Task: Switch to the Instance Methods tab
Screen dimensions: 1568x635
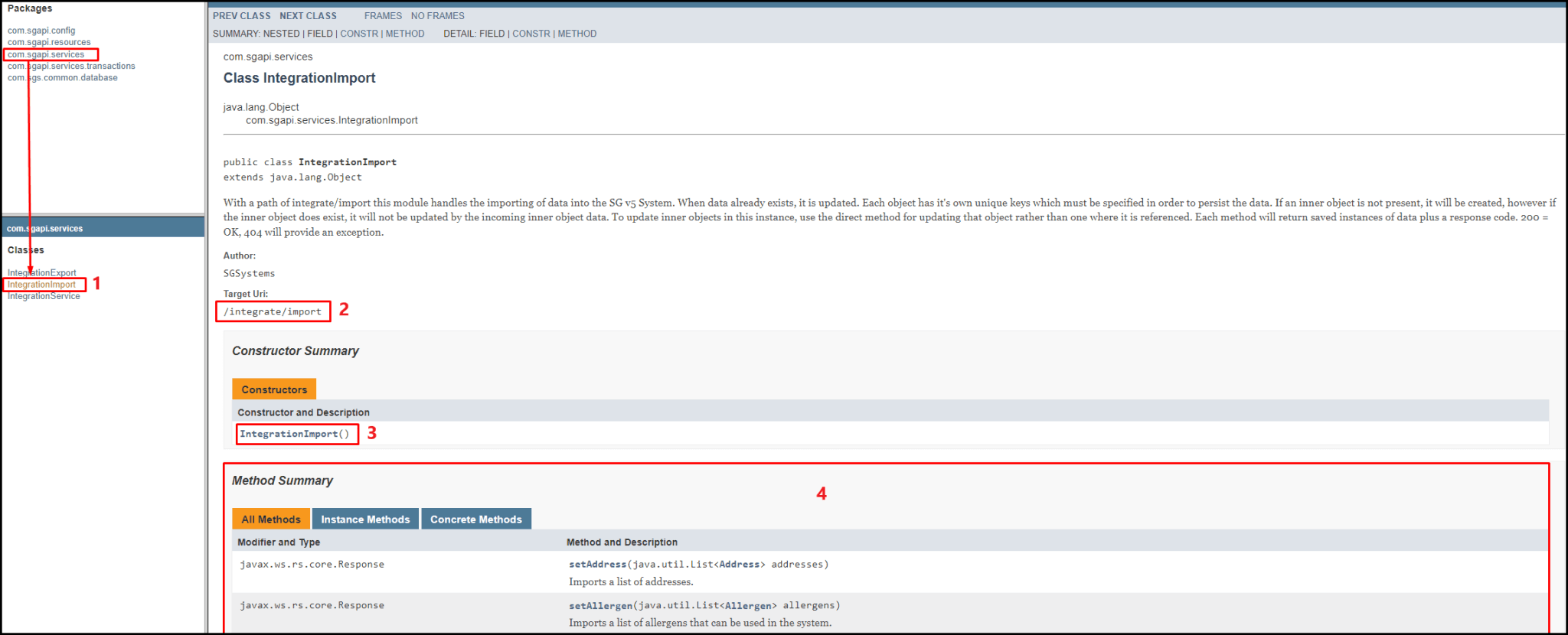Action: pyautogui.click(x=365, y=519)
